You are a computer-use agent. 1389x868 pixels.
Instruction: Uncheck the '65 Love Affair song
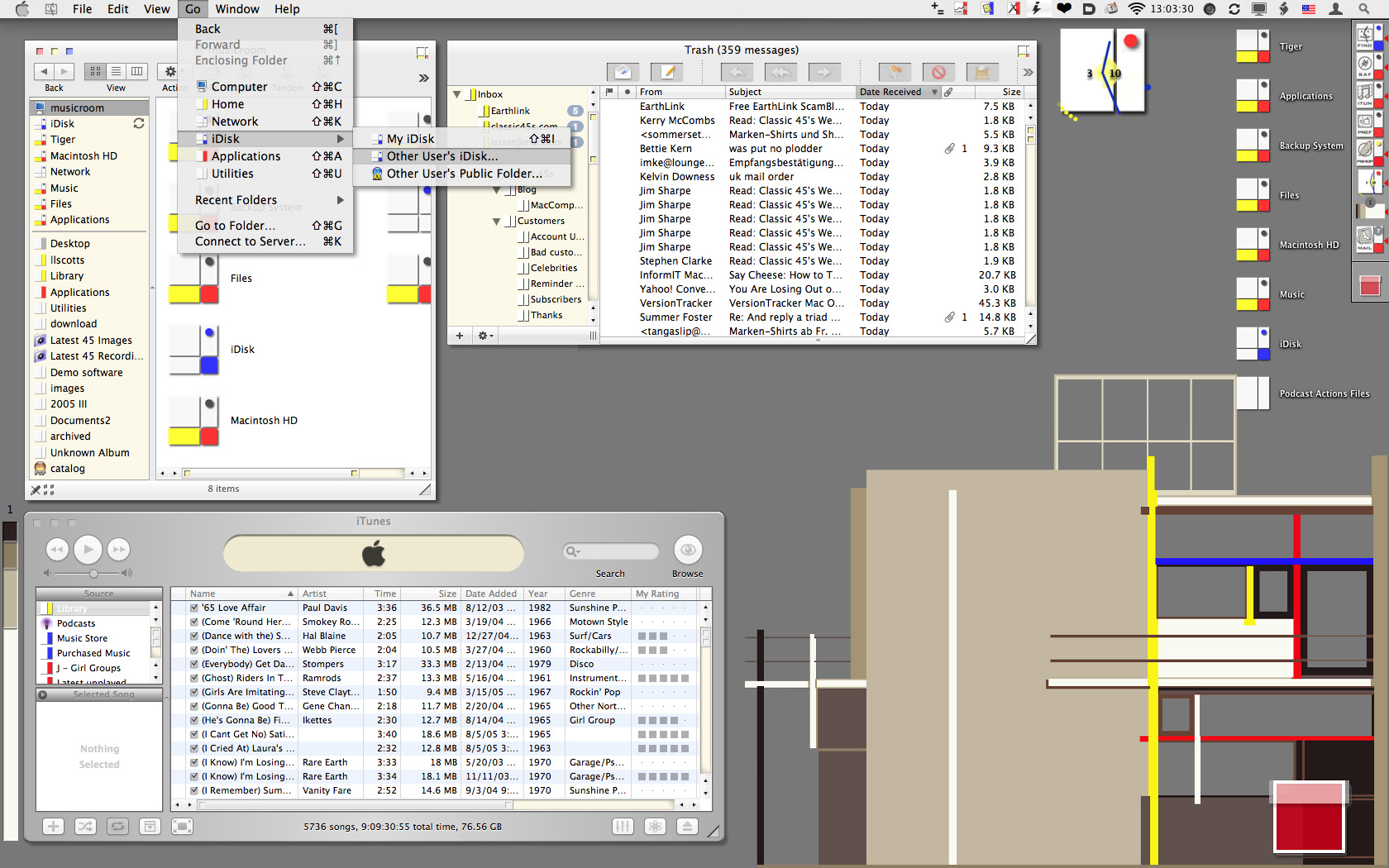click(194, 608)
